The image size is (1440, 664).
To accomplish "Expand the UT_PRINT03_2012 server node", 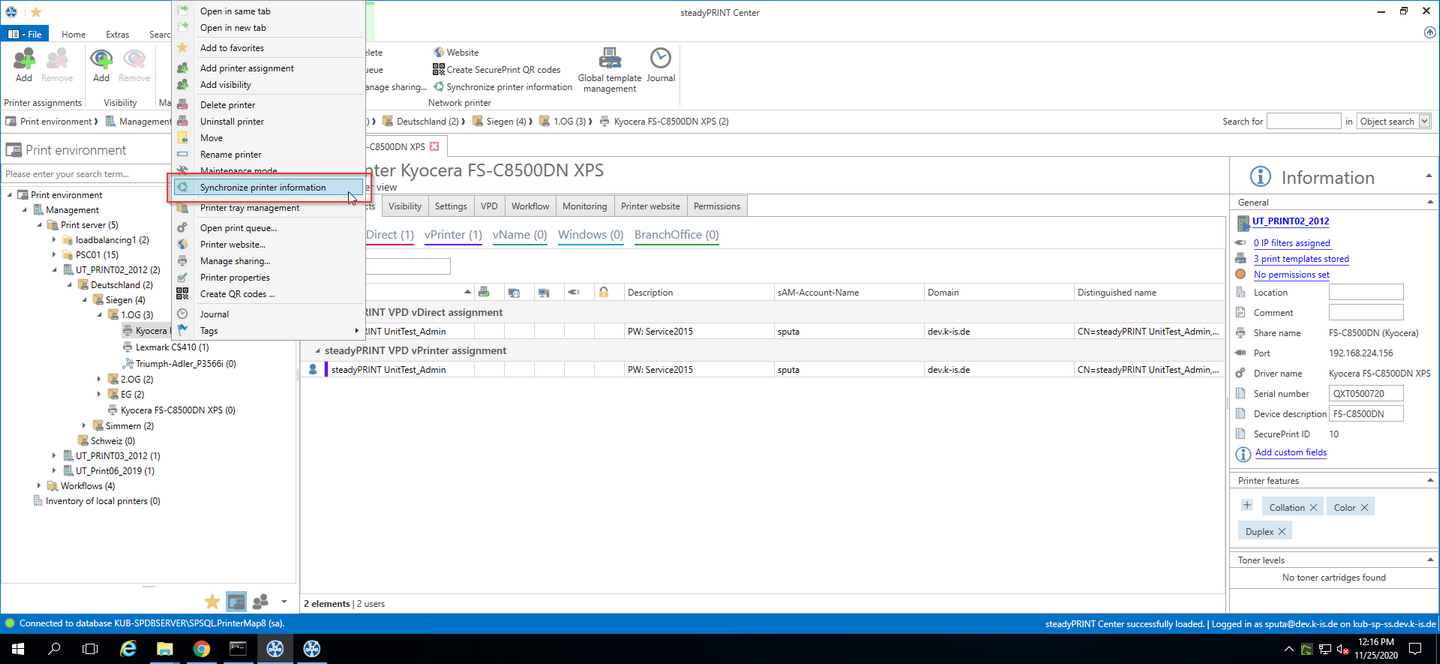I will tap(55, 456).
